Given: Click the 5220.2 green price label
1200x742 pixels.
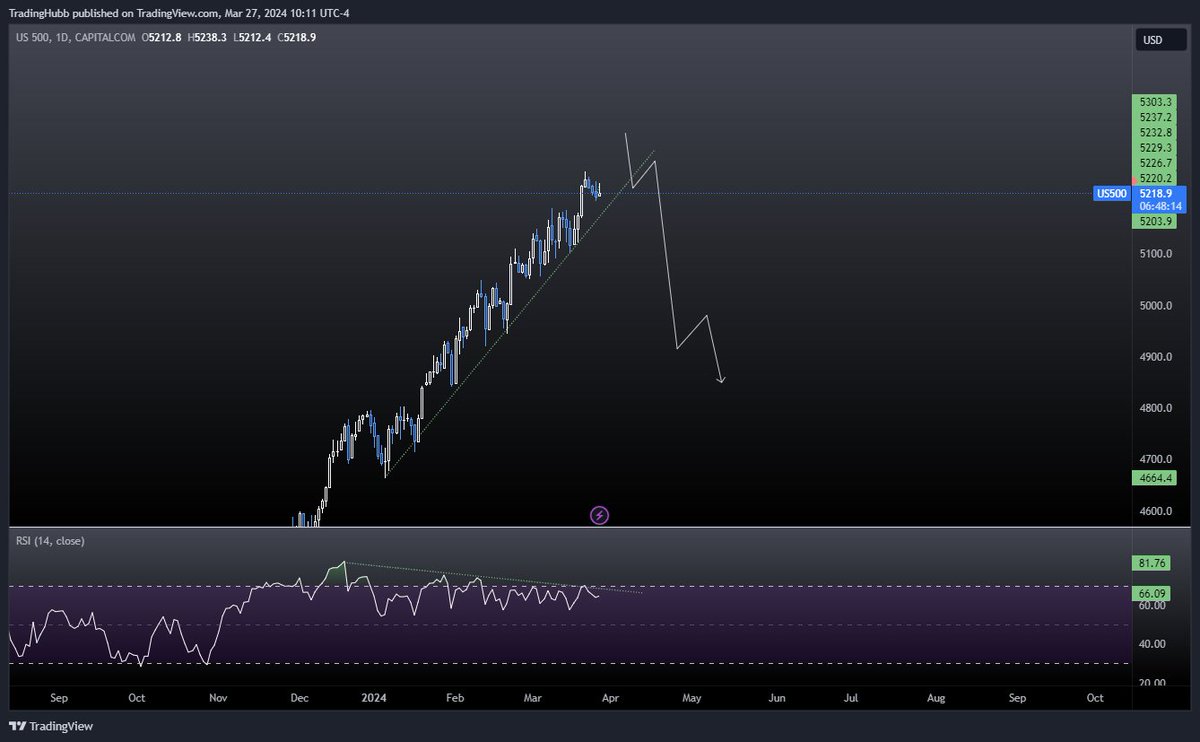Looking at the screenshot, I should [1155, 178].
